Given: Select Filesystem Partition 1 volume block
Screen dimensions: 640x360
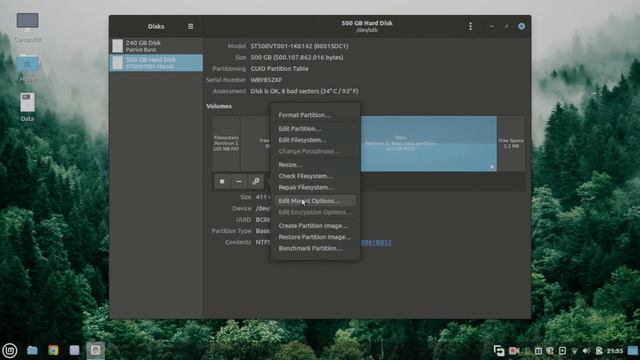Looking at the screenshot, I should pyautogui.click(x=226, y=144).
